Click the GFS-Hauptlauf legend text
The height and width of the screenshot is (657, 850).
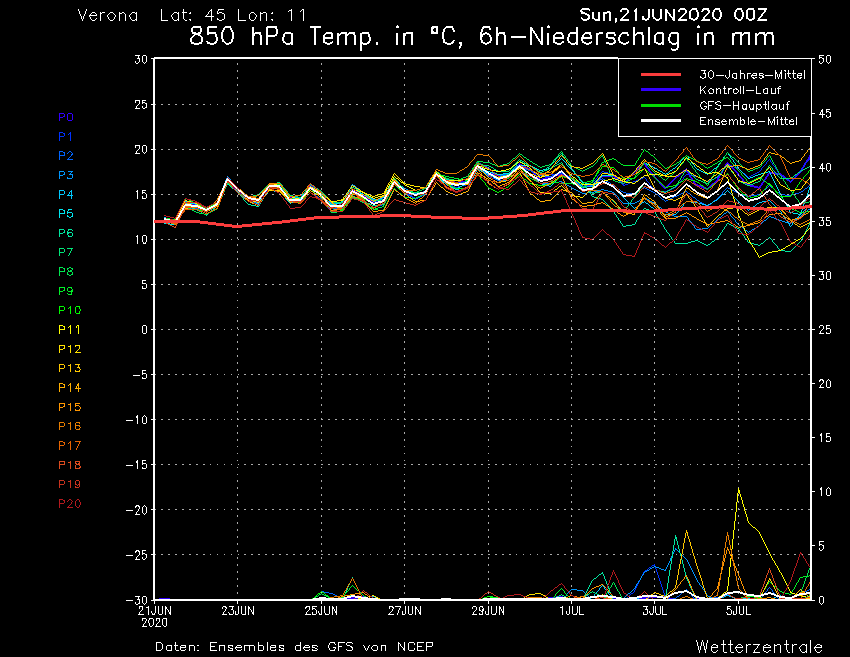pos(744,106)
